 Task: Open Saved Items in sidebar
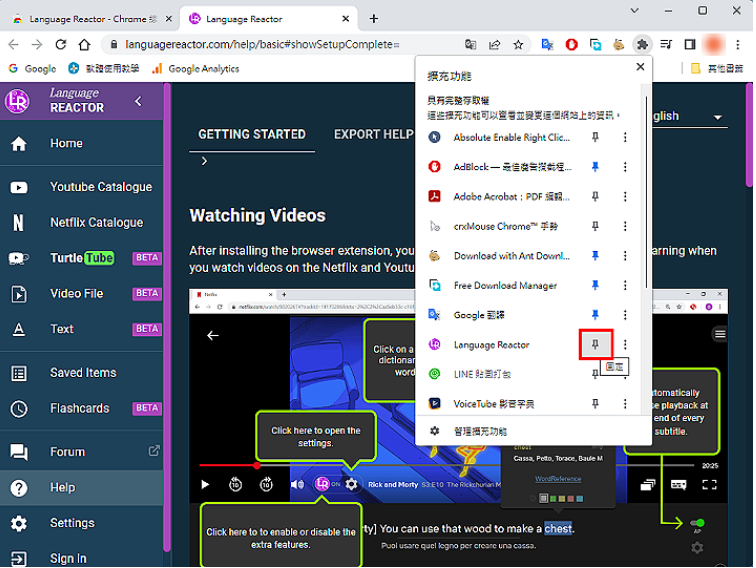81,373
